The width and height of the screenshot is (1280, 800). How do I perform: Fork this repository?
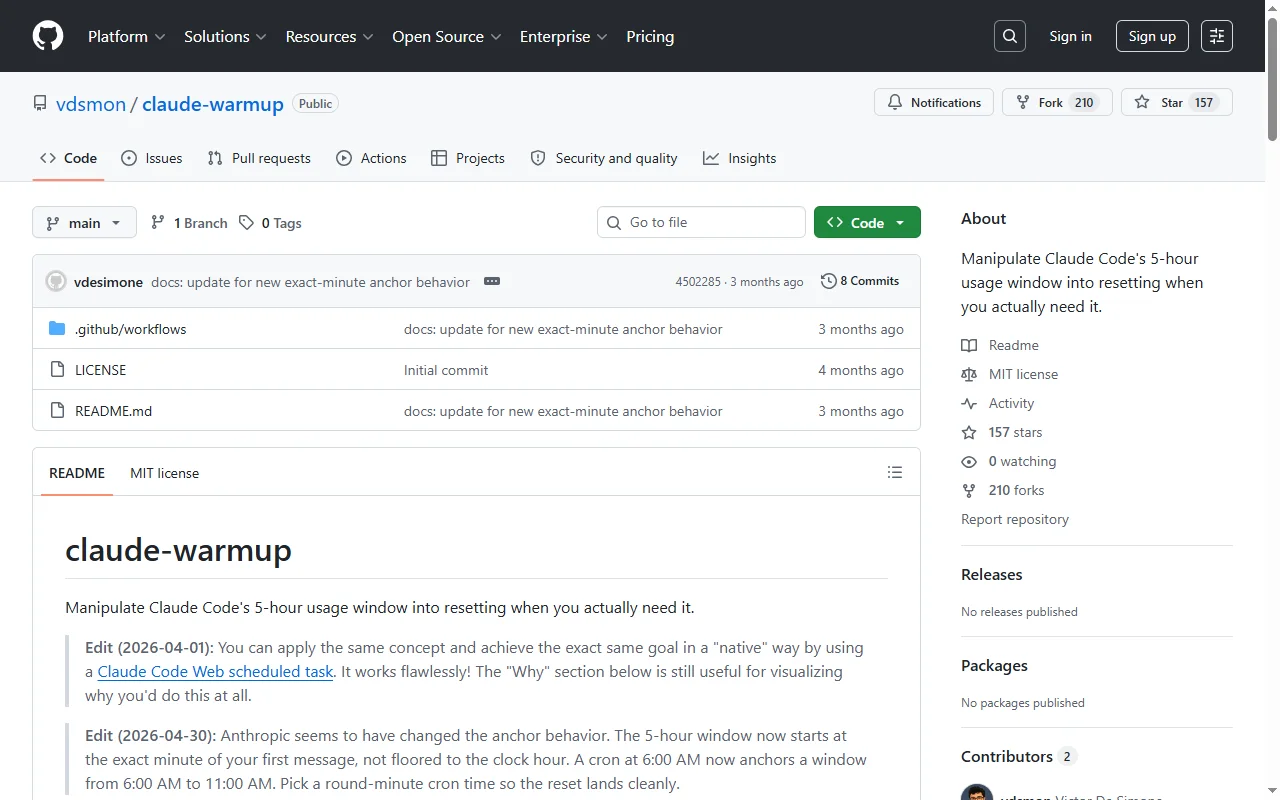pos(1057,102)
